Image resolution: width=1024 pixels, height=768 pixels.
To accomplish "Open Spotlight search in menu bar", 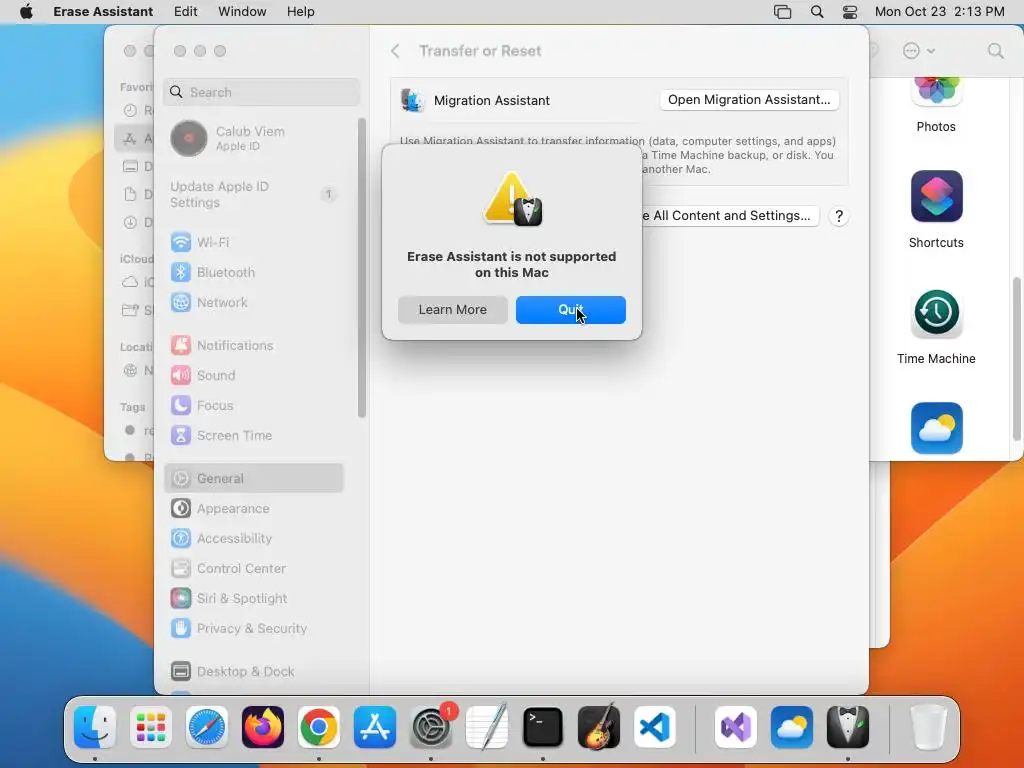I will (816, 12).
